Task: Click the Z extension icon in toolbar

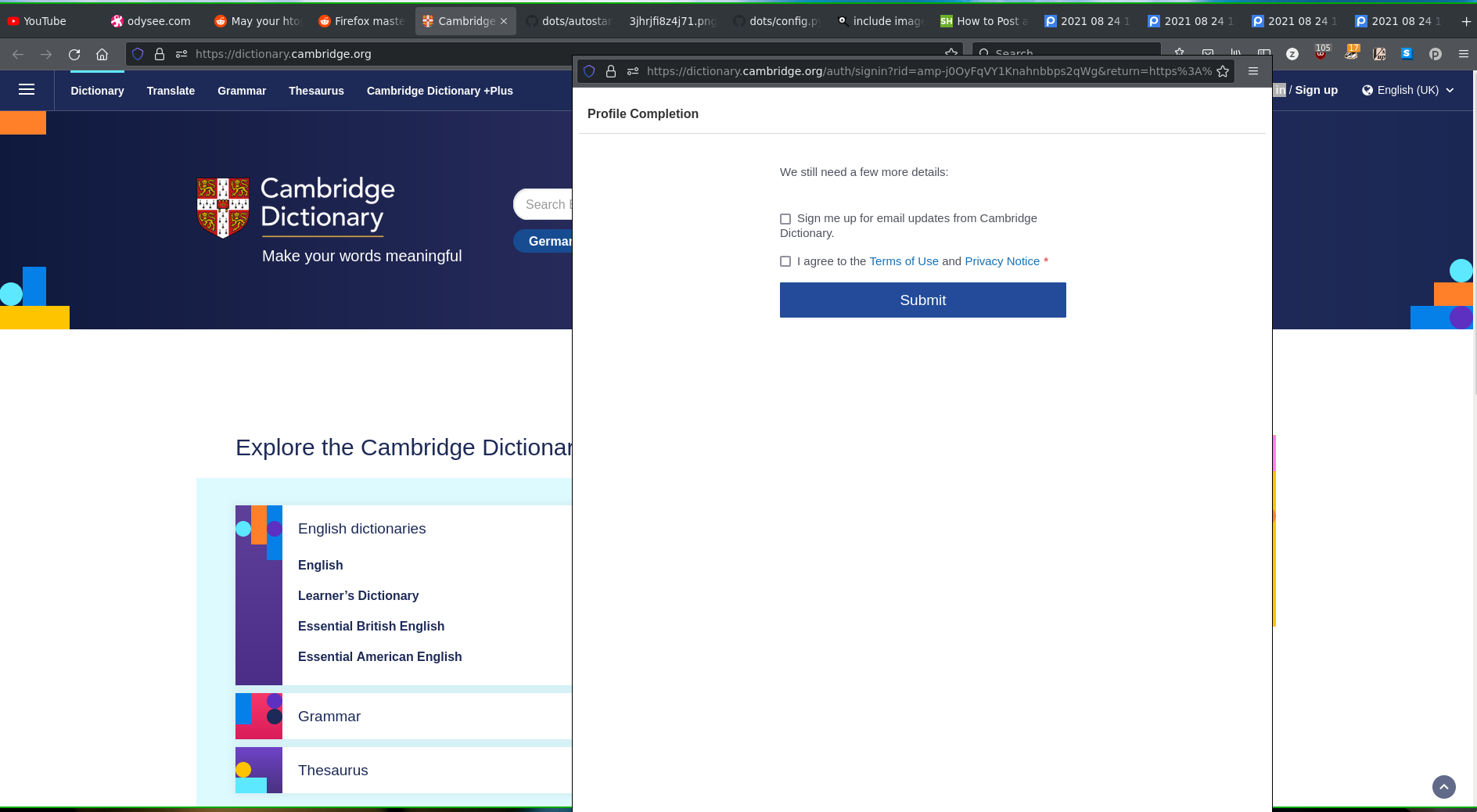Action: tap(1292, 54)
